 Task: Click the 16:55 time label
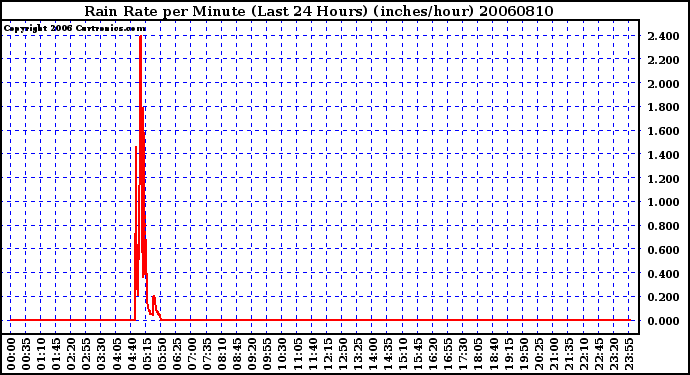tap(448, 354)
